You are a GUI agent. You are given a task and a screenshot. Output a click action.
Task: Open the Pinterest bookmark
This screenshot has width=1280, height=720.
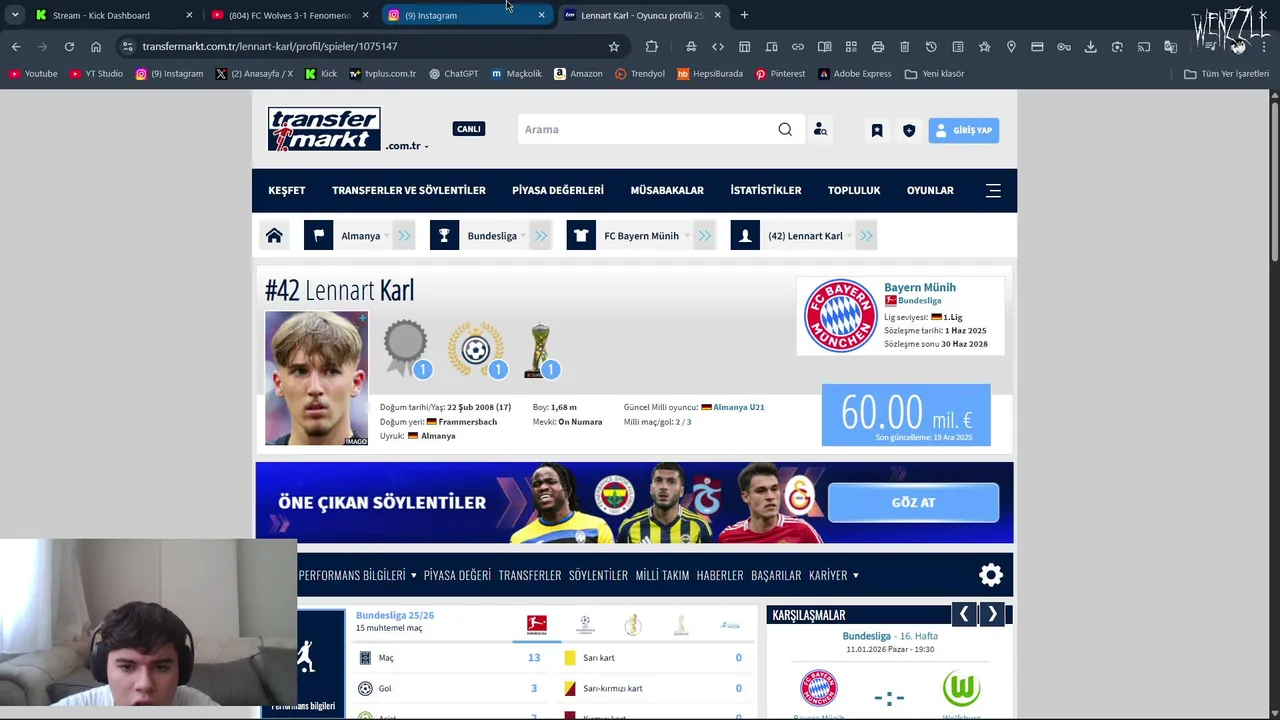pyautogui.click(x=780, y=73)
